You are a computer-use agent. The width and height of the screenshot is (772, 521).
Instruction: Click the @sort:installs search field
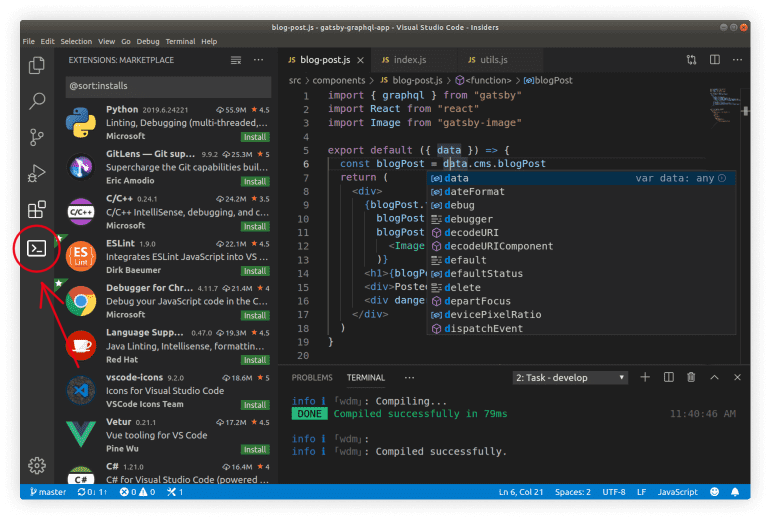(x=168, y=86)
